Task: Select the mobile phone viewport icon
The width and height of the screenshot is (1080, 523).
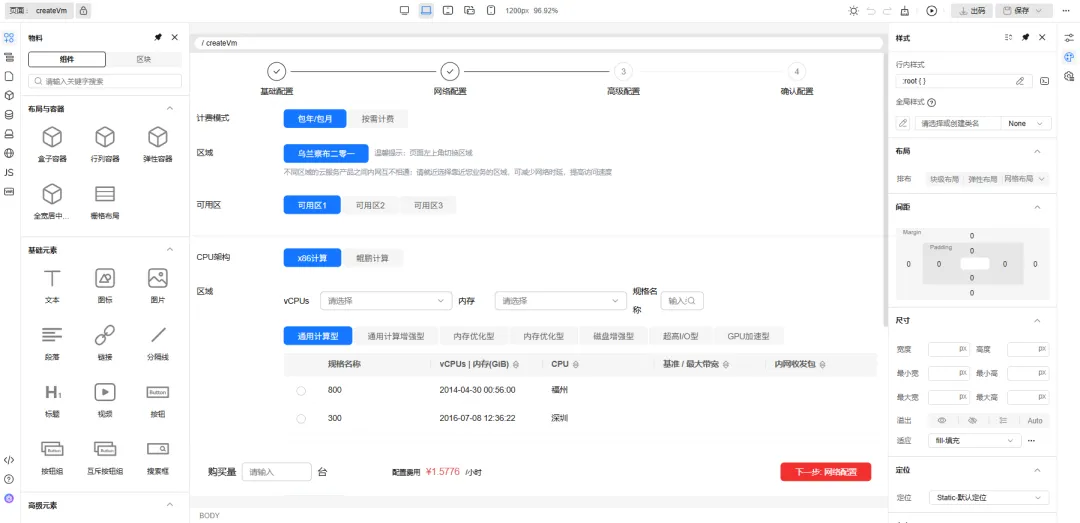Action: (491, 10)
